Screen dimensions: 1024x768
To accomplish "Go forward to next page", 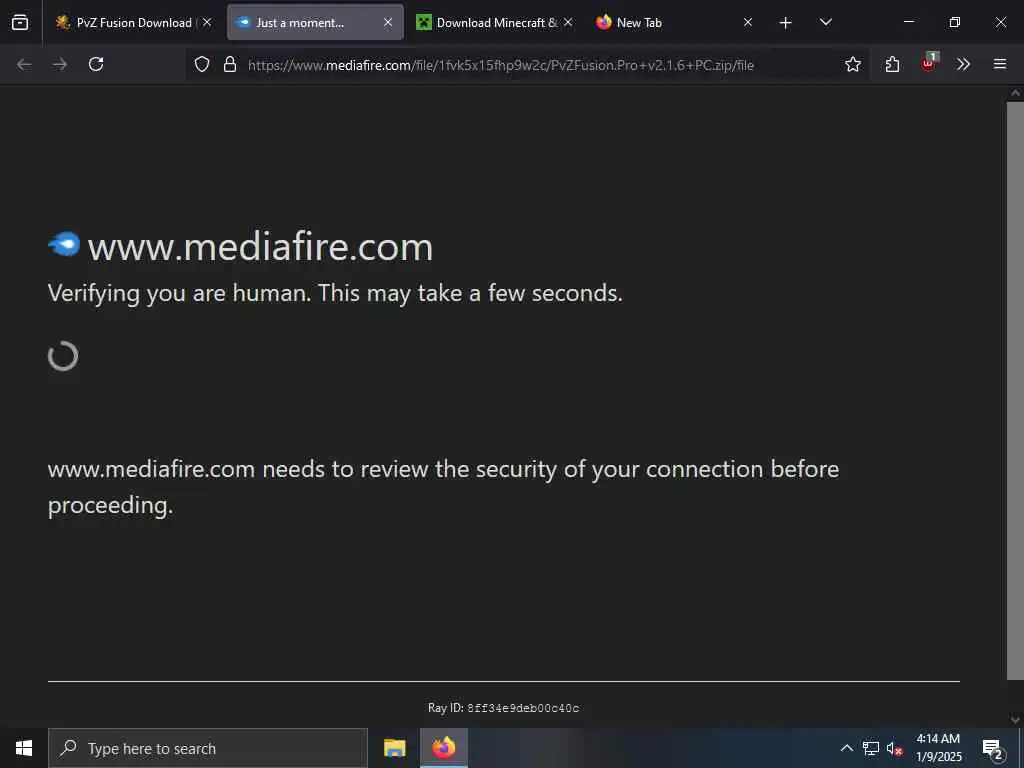I will tap(60, 64).
